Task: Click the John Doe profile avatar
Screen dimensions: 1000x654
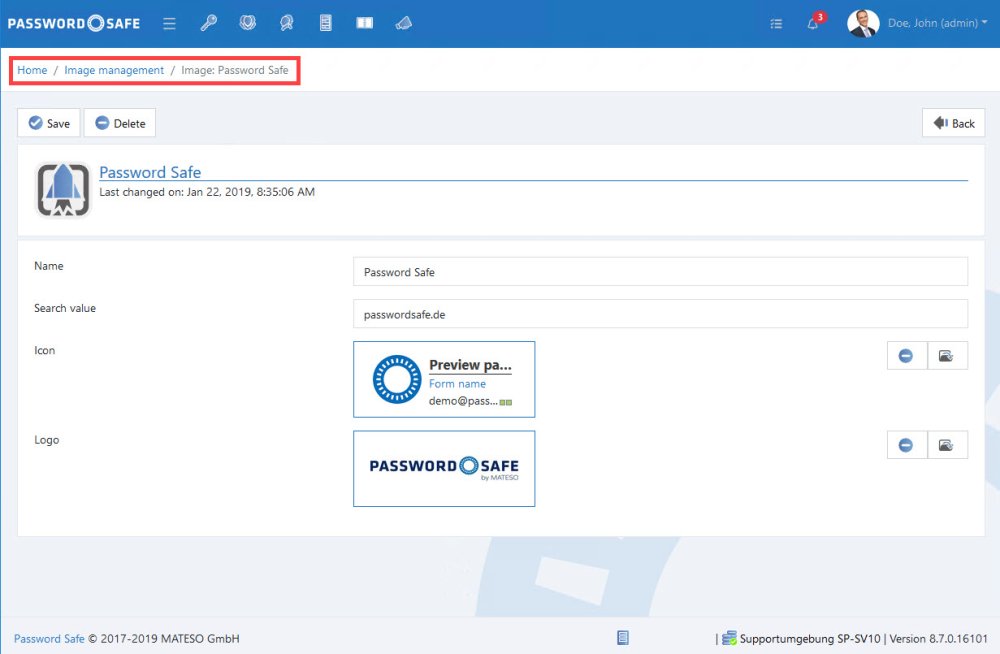Action: tap(863, 24)
